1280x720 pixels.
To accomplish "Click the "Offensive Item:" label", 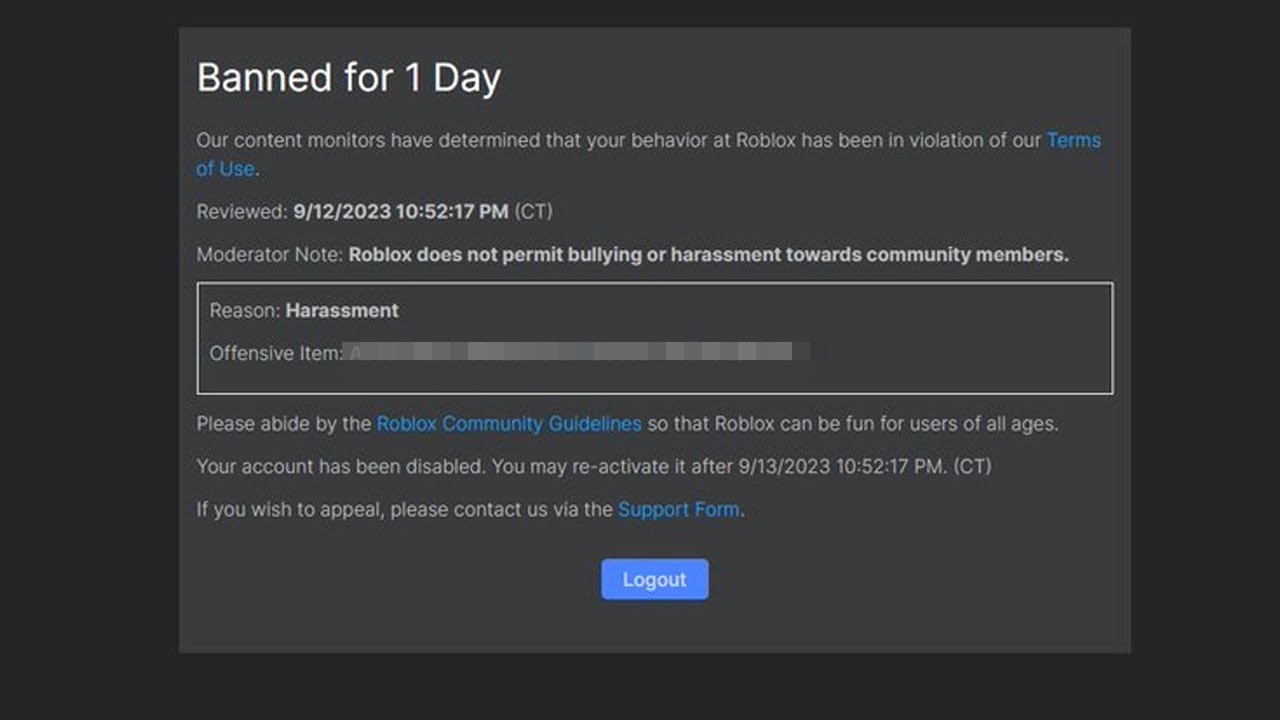I will [276, 353].
